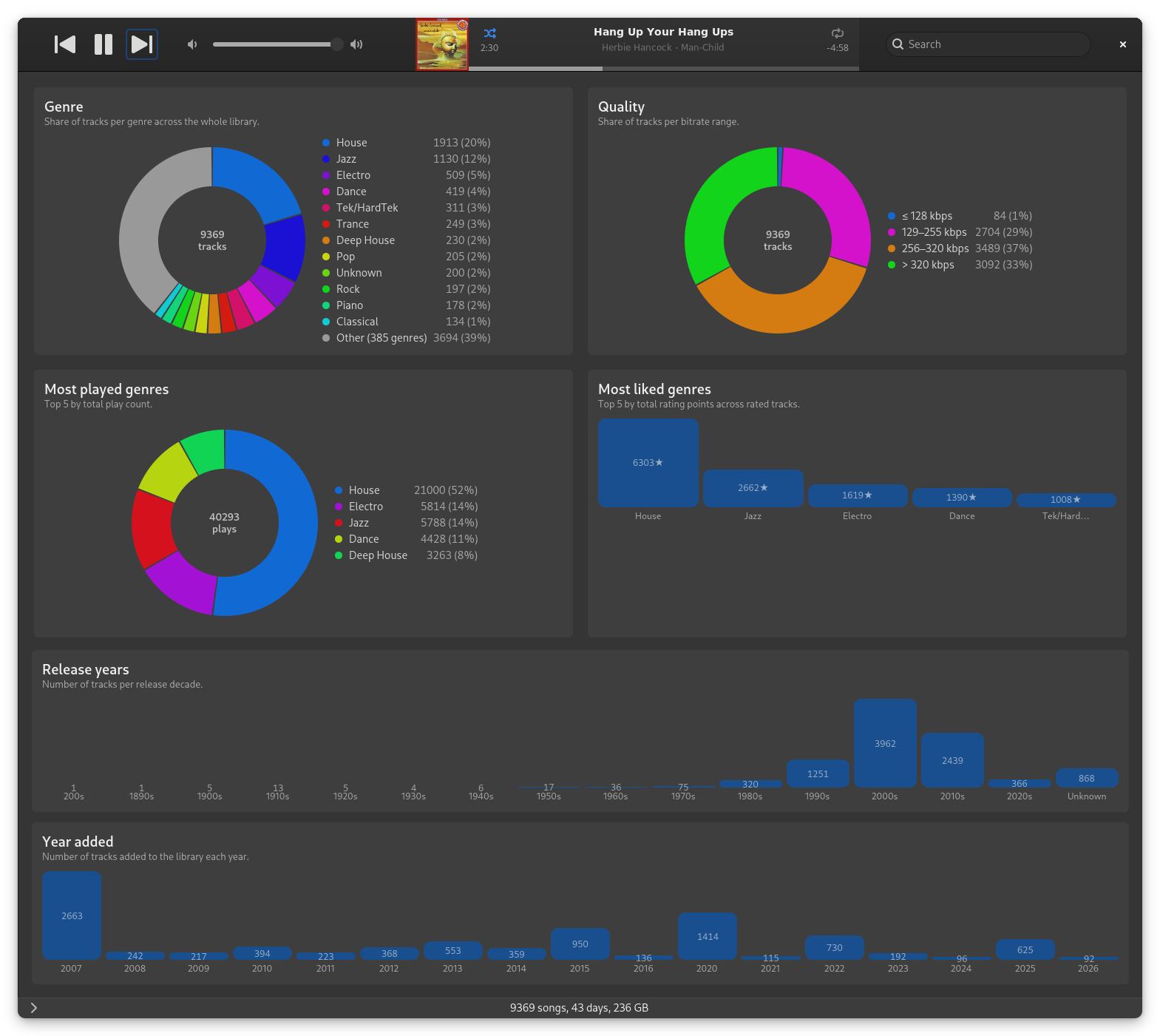This screenshot has width=1160, height=1036.
Task: Toggle shuffle mode icon
Action: click(x=489, y=33)
